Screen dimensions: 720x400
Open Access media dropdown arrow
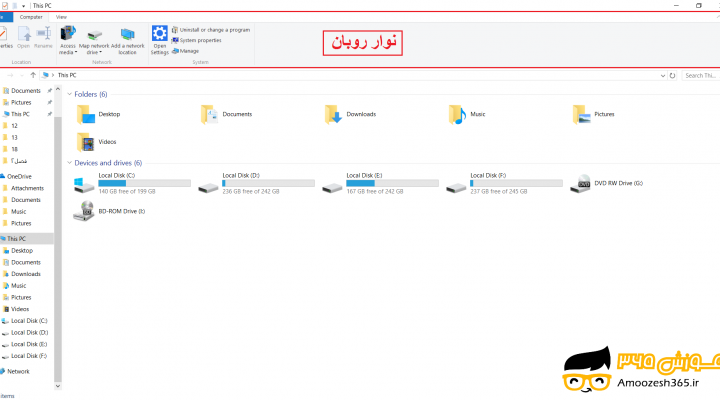(76, 52)
